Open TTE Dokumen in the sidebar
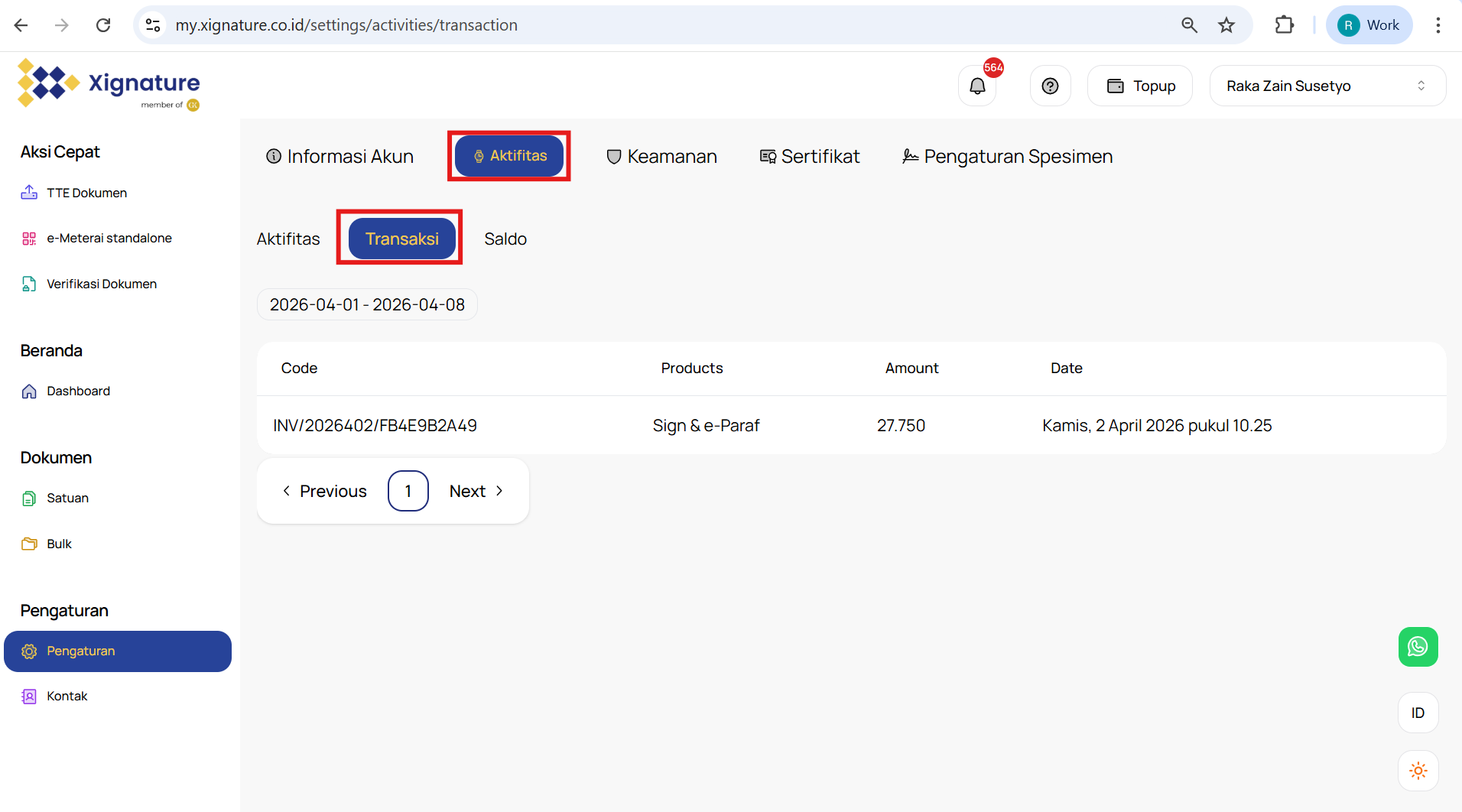The width and height of the screenshot is (1462, 812). 86,193
